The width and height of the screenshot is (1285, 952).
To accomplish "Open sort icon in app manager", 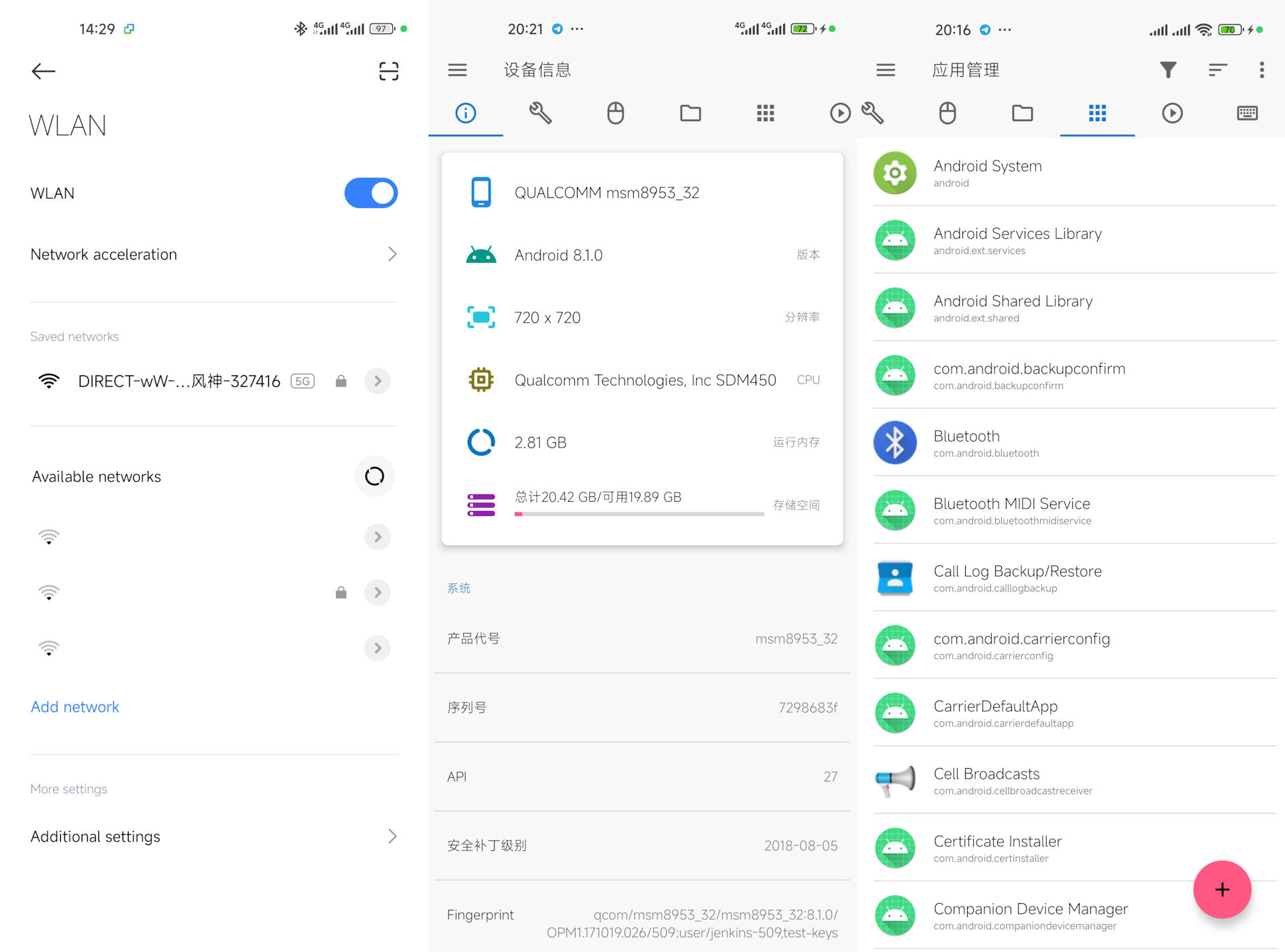I will (1217, 70).
